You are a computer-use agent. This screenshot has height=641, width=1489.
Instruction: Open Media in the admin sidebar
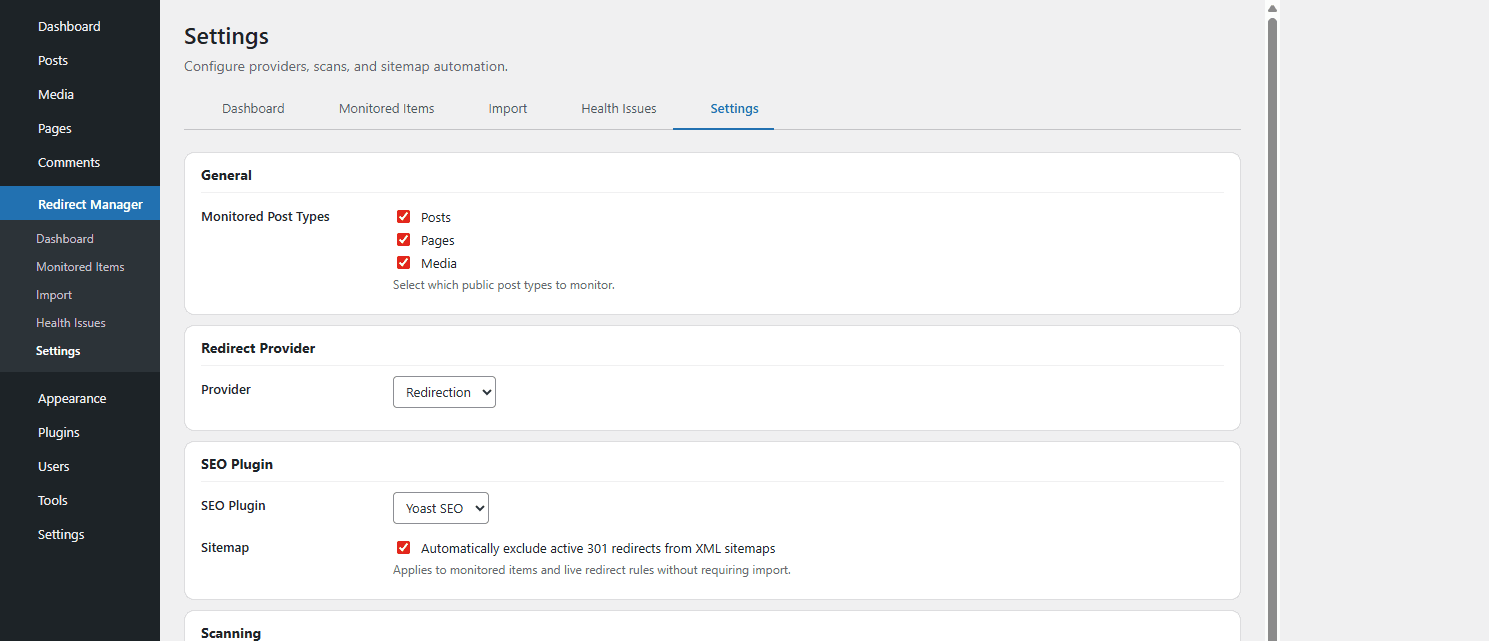(56, 94)
